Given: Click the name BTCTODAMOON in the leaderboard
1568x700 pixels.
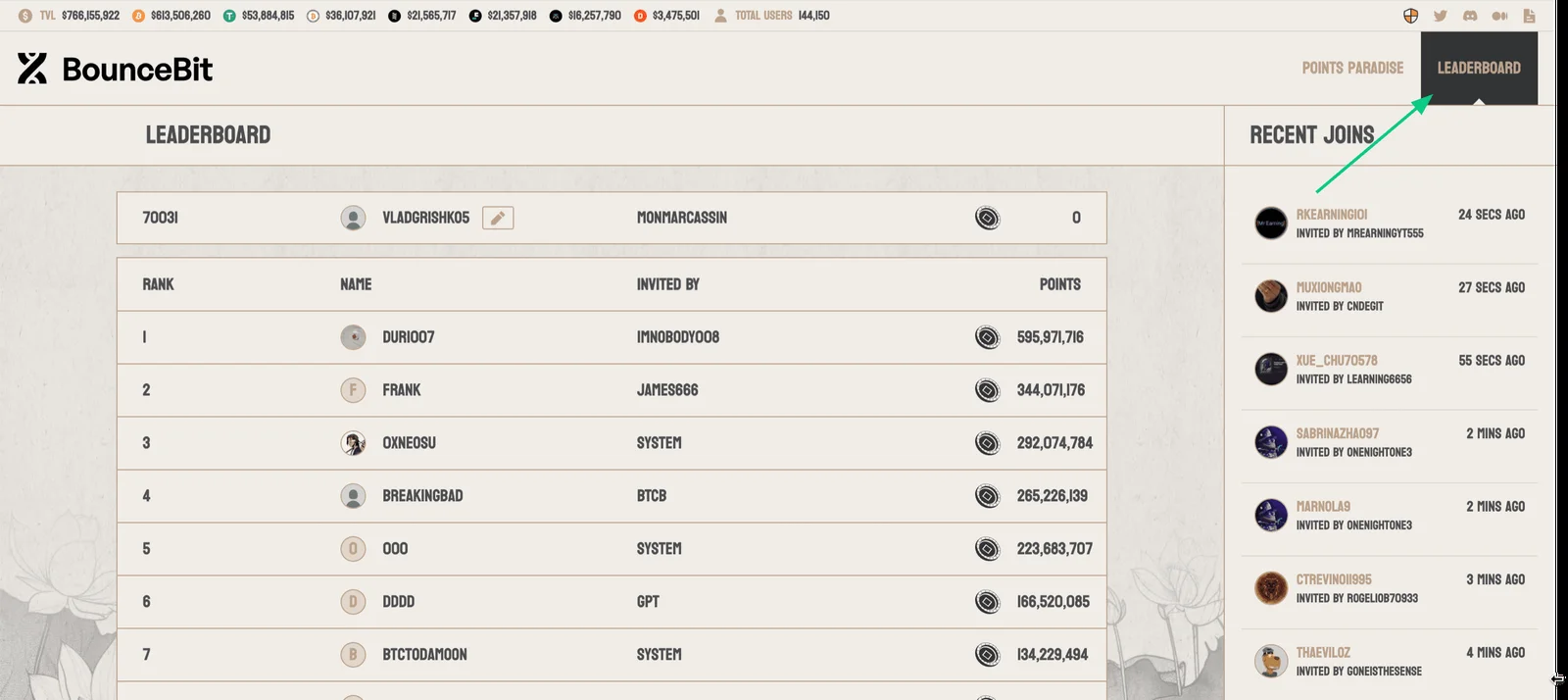Looking at the screenshot, I should 424,655.
